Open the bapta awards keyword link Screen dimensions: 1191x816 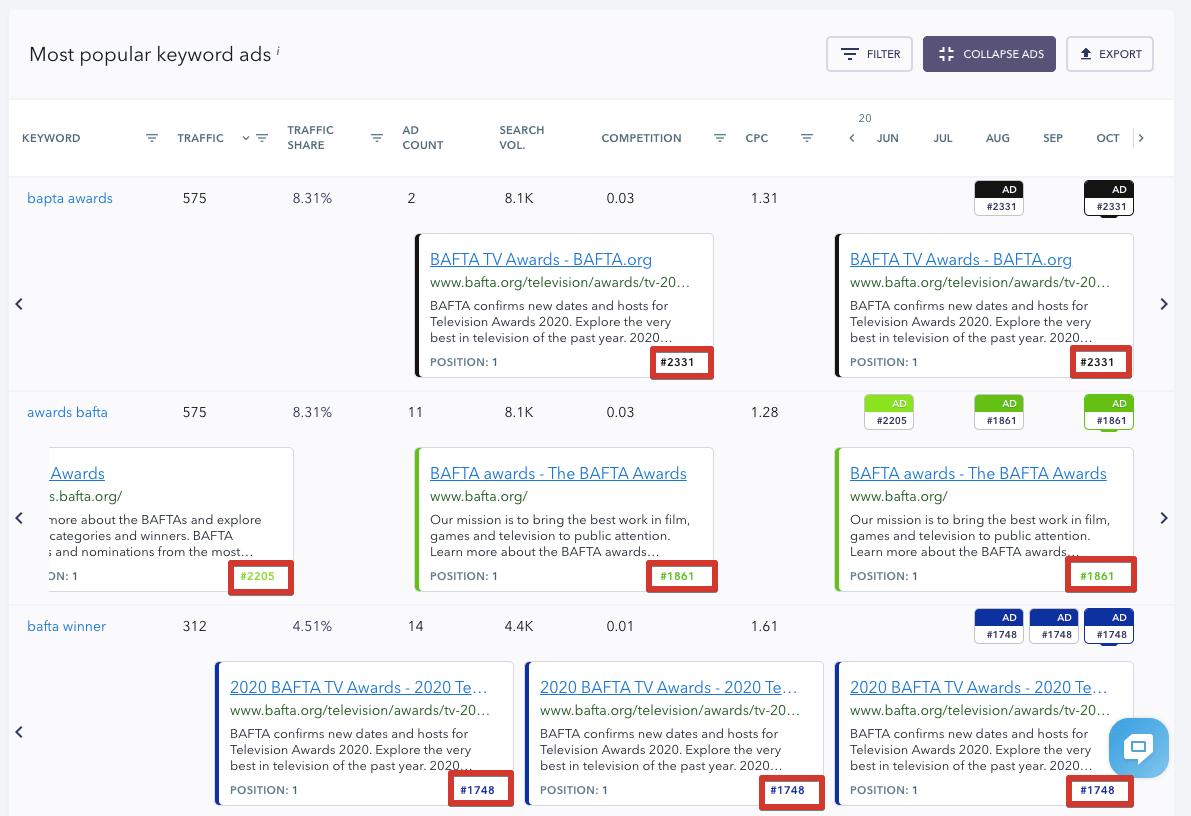pos(70,198)
